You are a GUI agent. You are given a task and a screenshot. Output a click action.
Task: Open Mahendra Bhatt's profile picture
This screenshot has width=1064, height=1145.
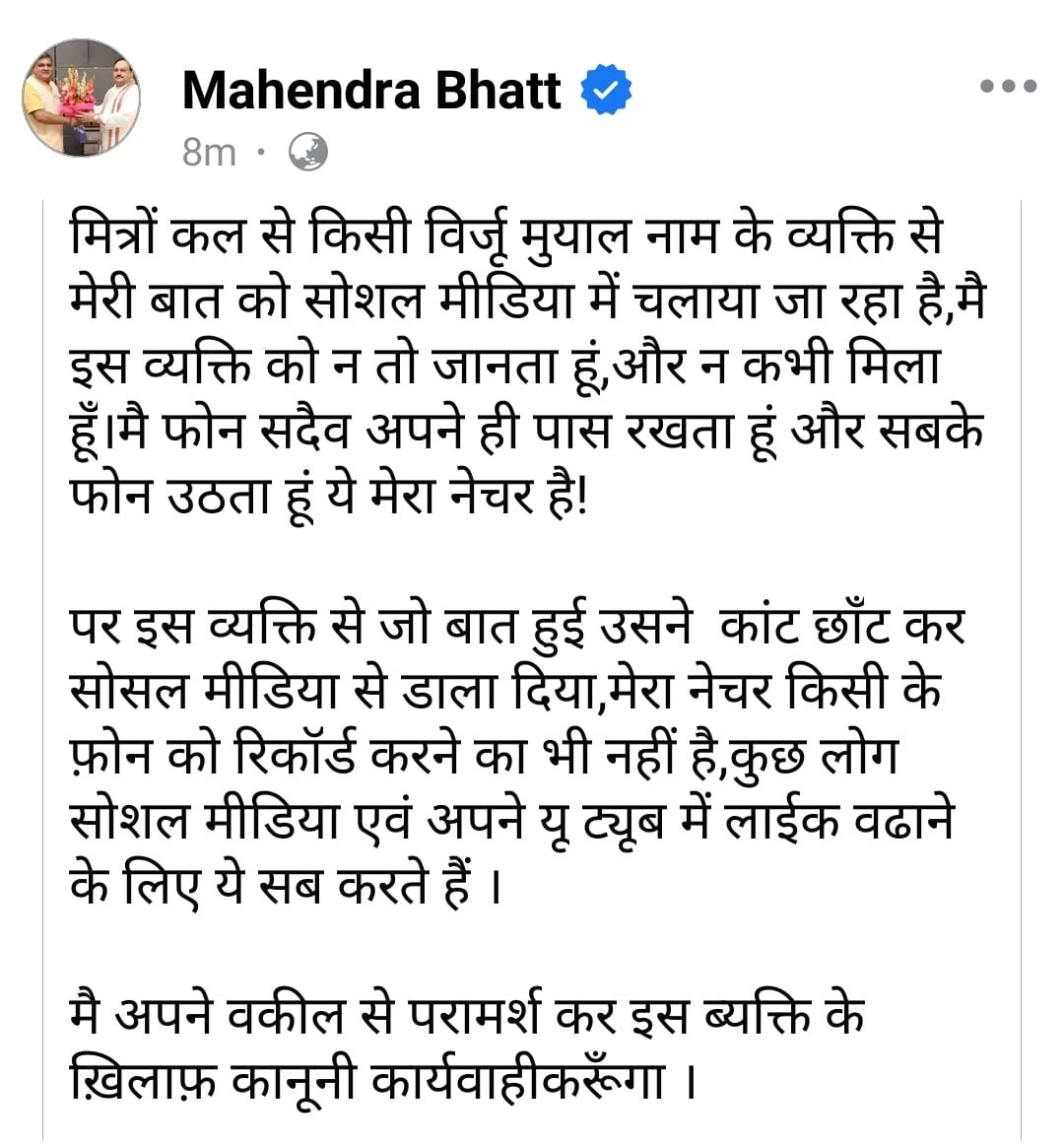coord(83,99)
